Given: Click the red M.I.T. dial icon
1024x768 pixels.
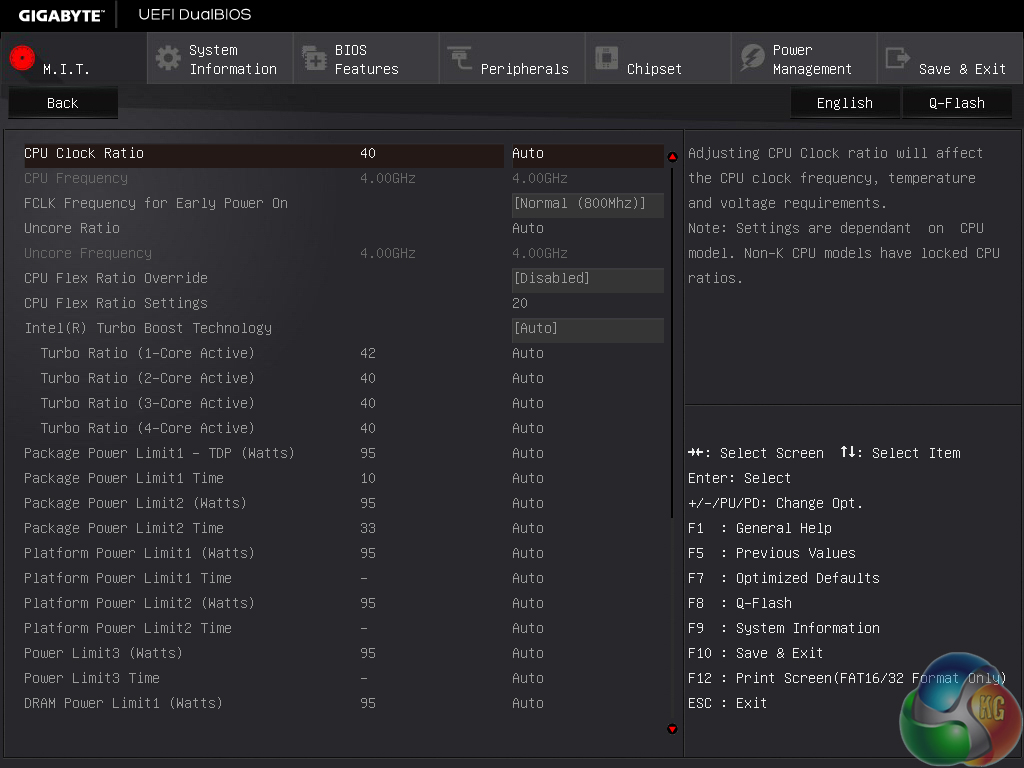Looking at the screenshot, I should tap(22, 58).
